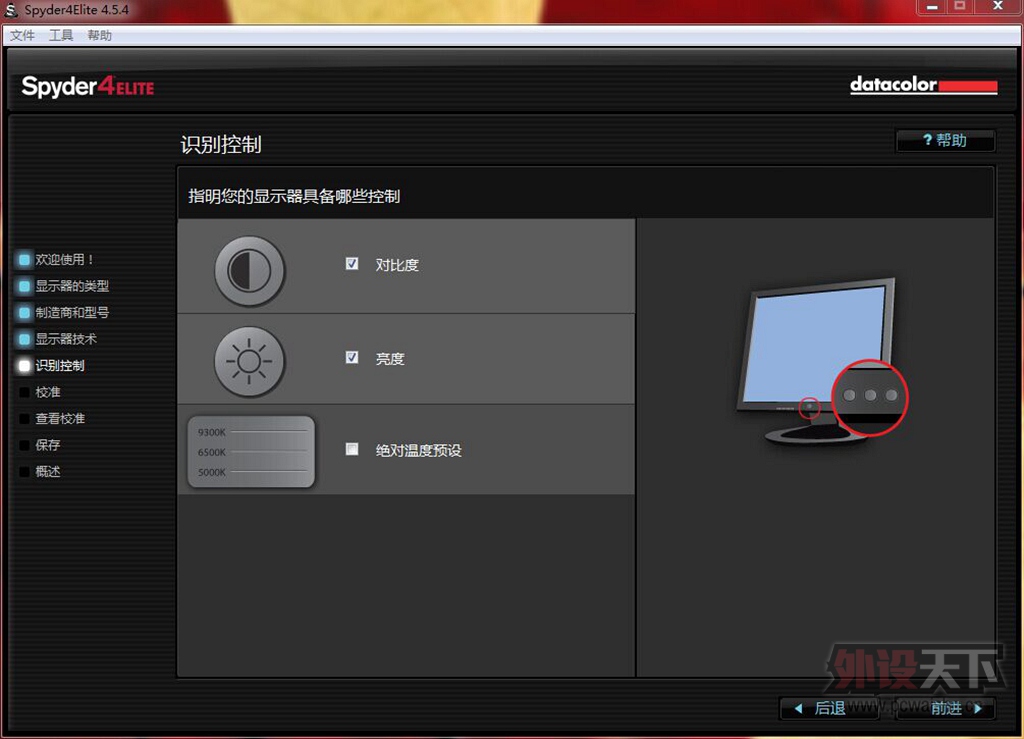This screenshot has width=1024, height=739.
Task: Click the monitor illustration
Action: point(823,362)
